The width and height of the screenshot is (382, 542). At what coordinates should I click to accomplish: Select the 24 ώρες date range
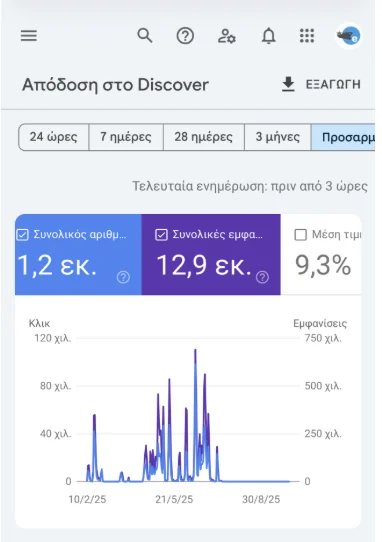coord(54,137)
